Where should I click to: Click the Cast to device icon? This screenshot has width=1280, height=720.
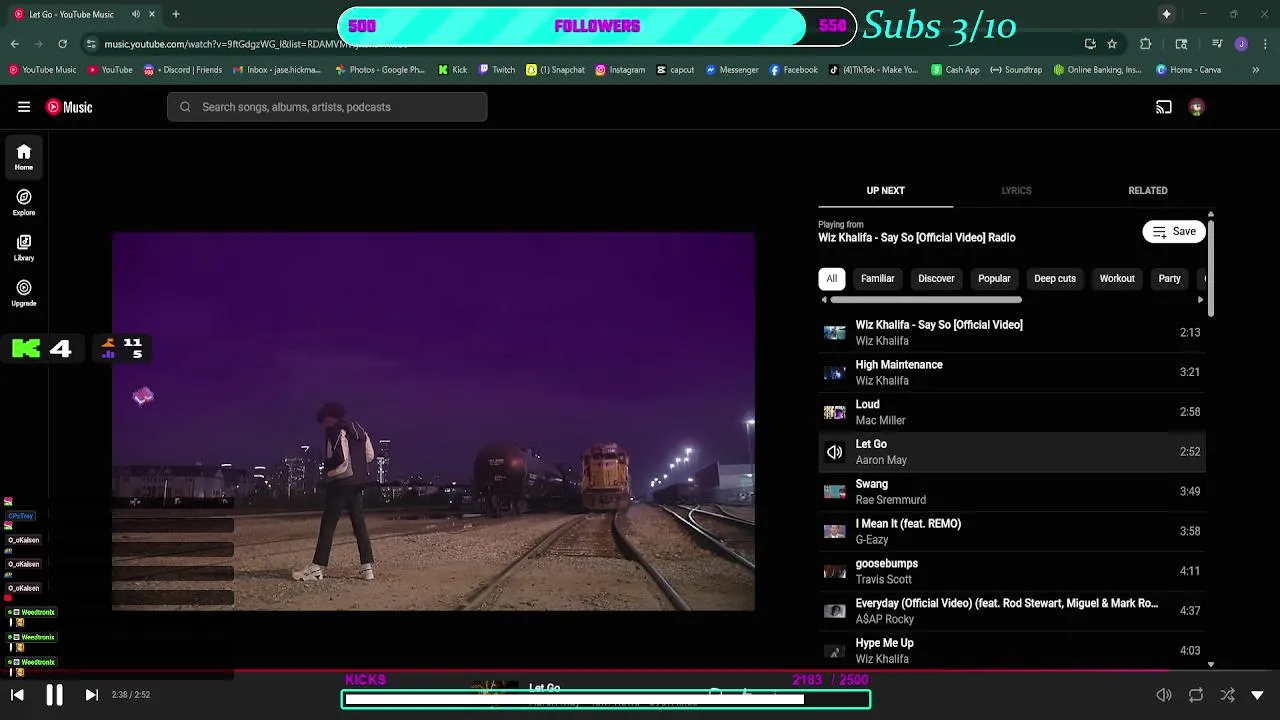[x=1164, y=107]
